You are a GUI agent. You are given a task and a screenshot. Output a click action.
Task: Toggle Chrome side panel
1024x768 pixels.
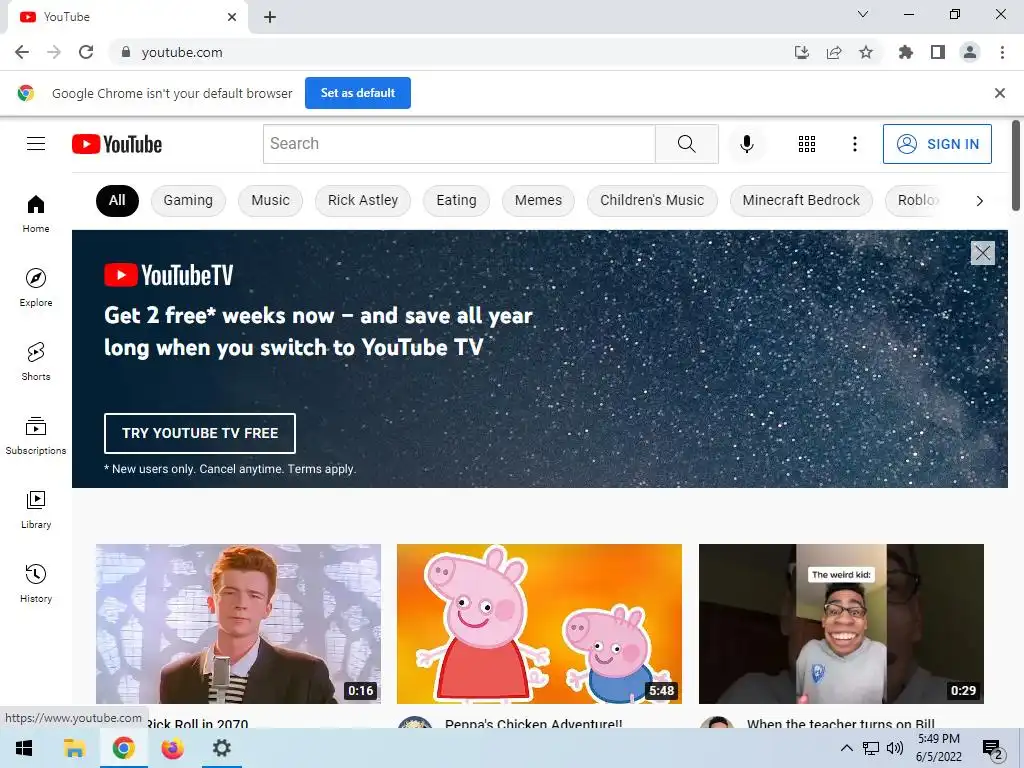click(x=938, y=52)
